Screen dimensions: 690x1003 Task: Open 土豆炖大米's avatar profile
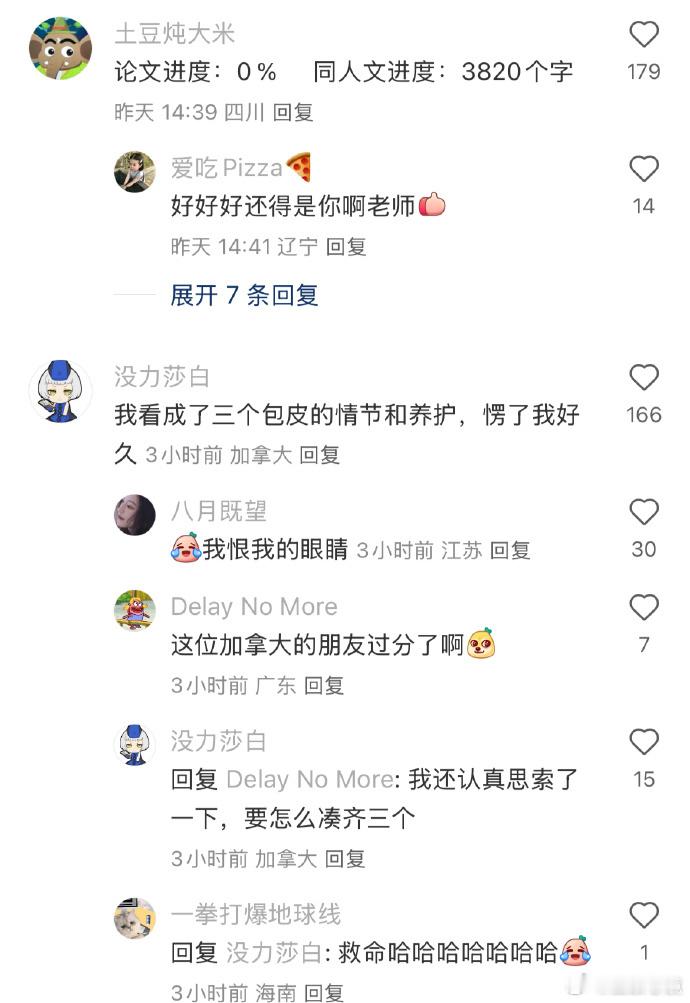[x=61, y=49]
